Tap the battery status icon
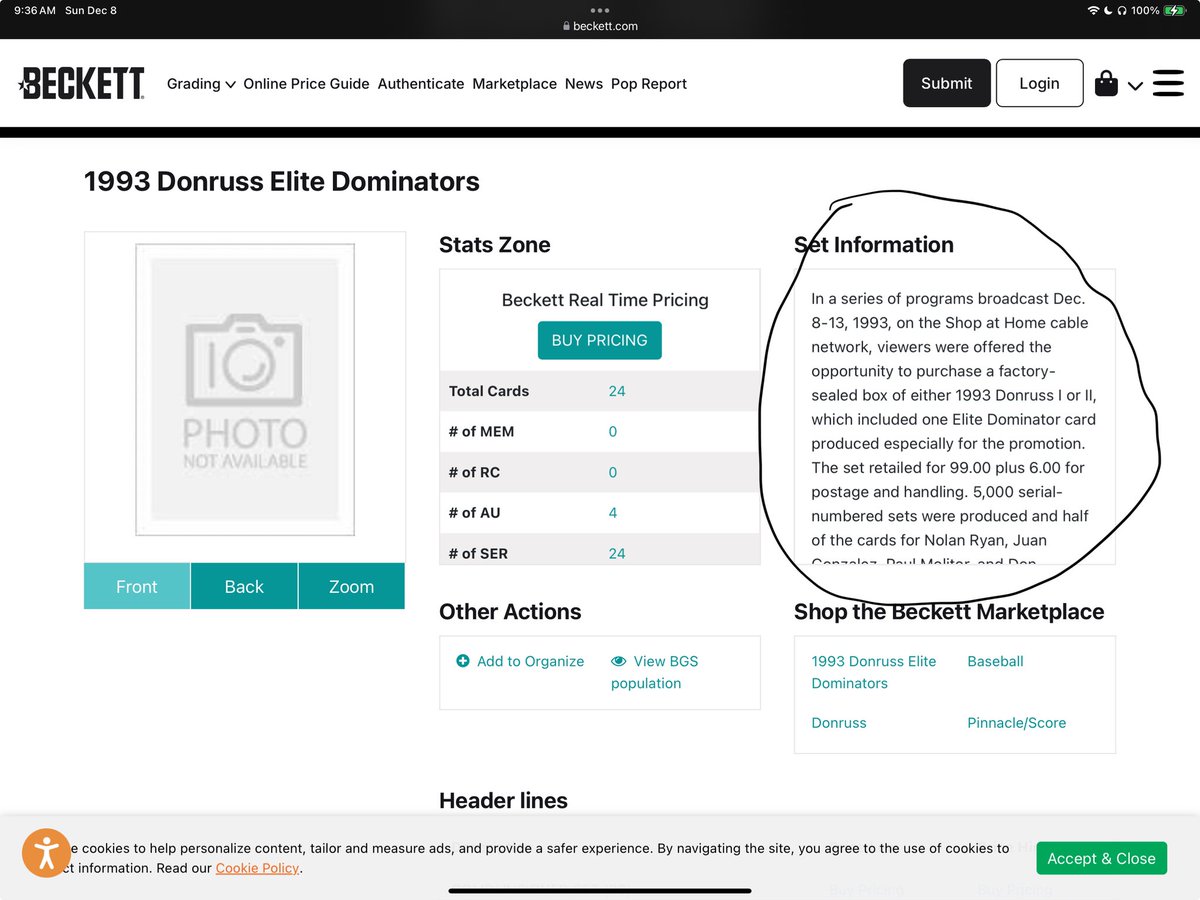 click(x=1176, y=11)
